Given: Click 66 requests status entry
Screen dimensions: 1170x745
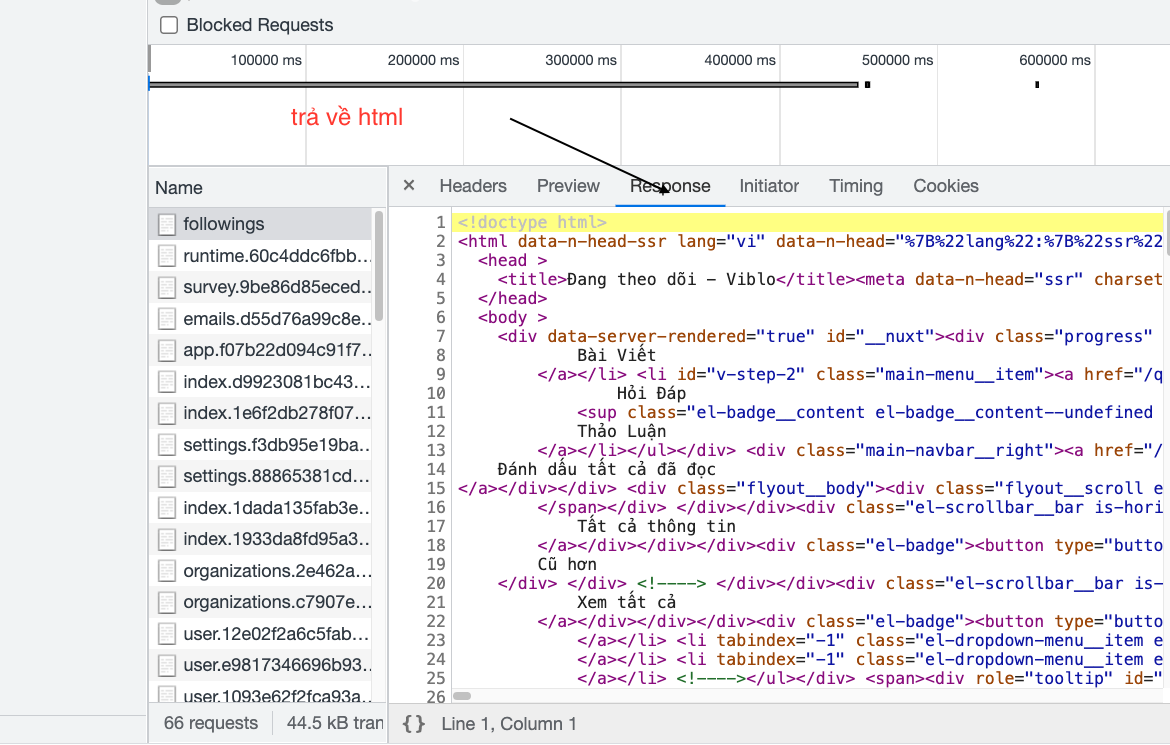Looking at the screenshot, I should [x=210, y=723].
